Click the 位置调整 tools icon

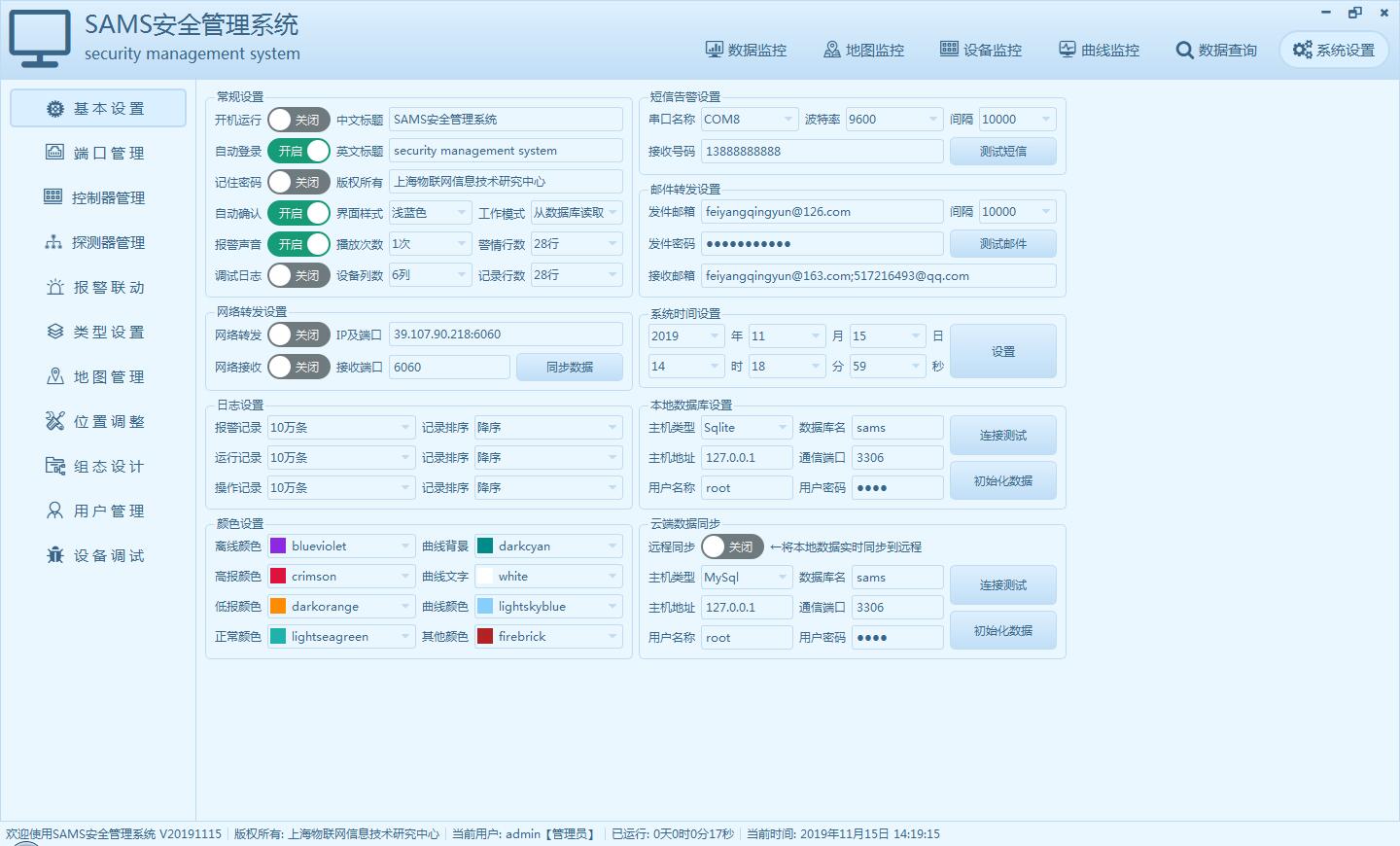click(x=55, y=421)
